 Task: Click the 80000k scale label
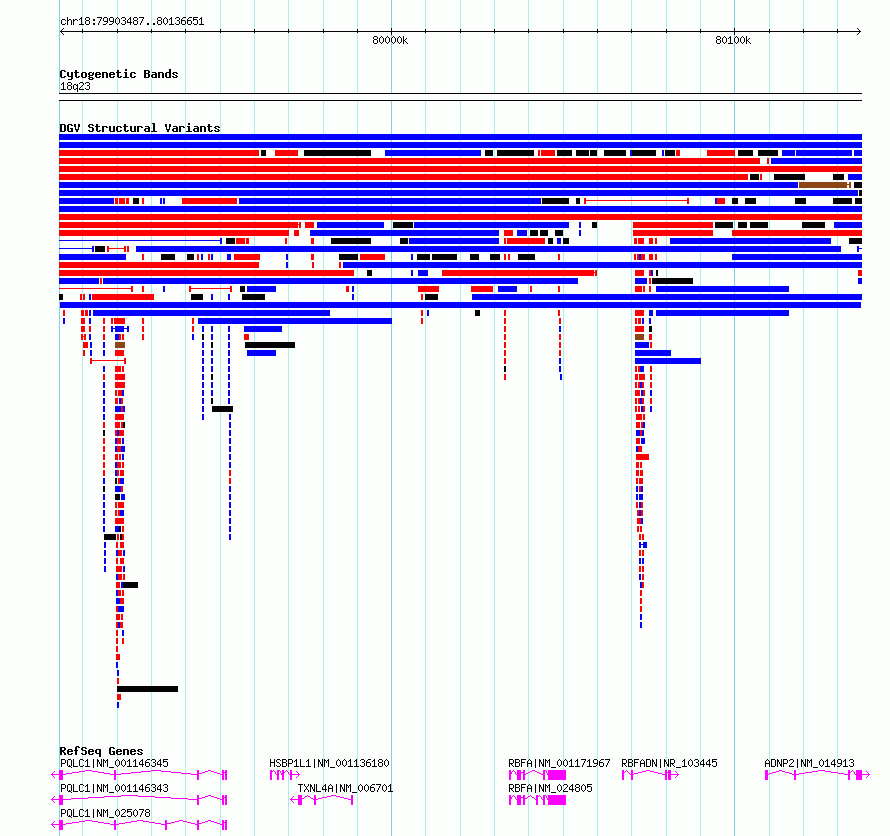(390, 40)
